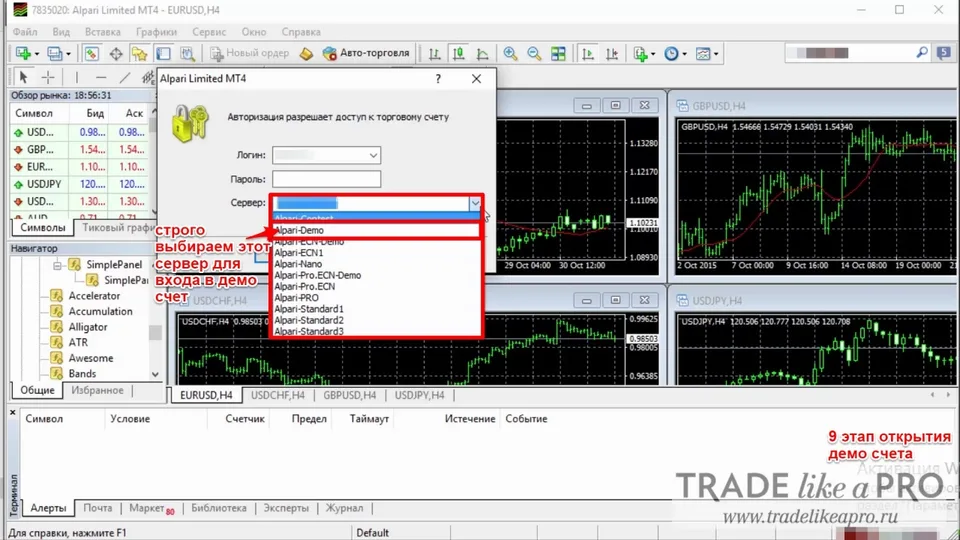Open indicators list toolbar icon

point(641,53)
